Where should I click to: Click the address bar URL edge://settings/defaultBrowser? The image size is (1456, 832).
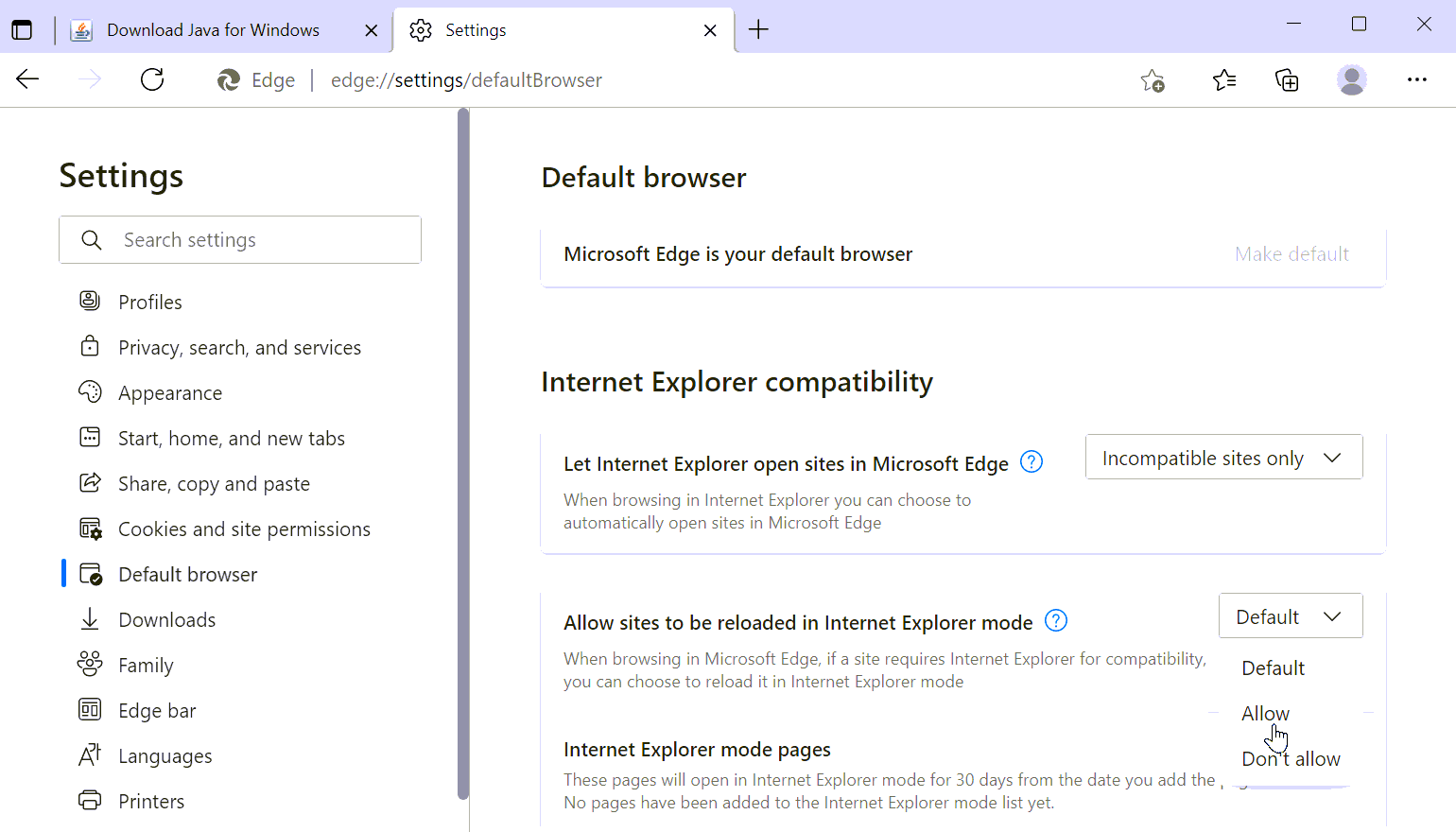point(466,80)
